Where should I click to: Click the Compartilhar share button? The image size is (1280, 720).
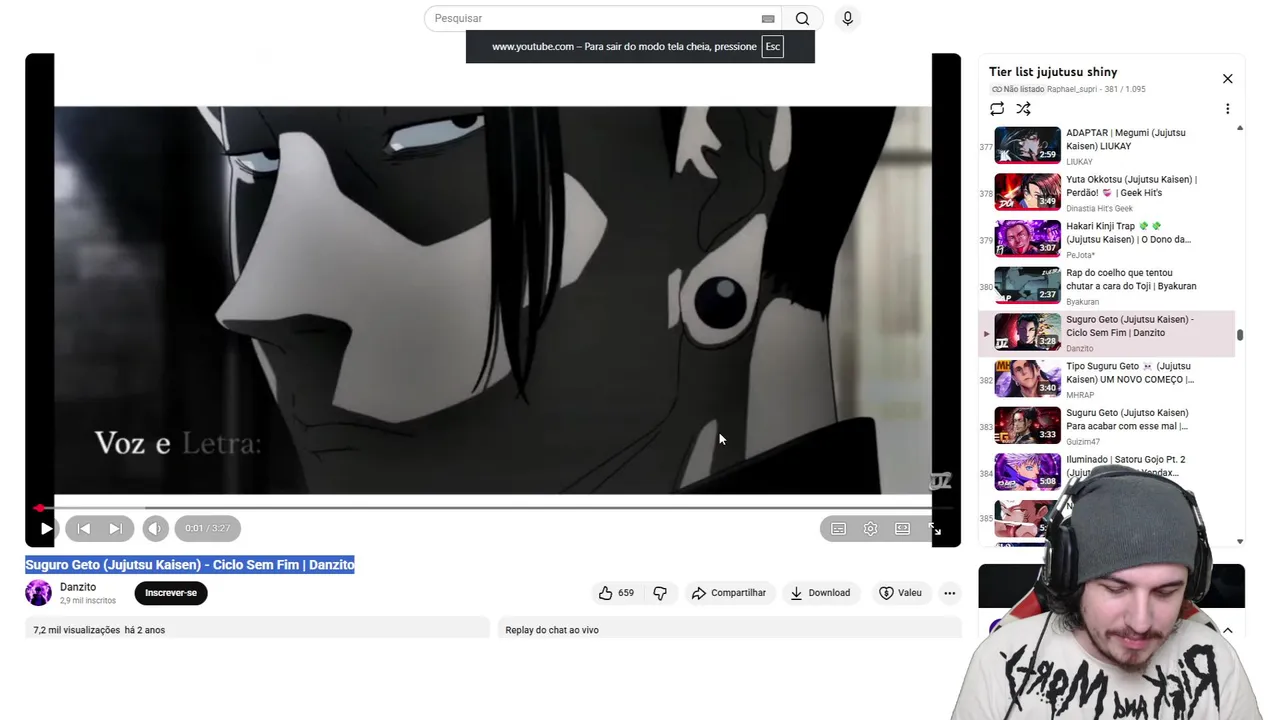tap(729, 593)
